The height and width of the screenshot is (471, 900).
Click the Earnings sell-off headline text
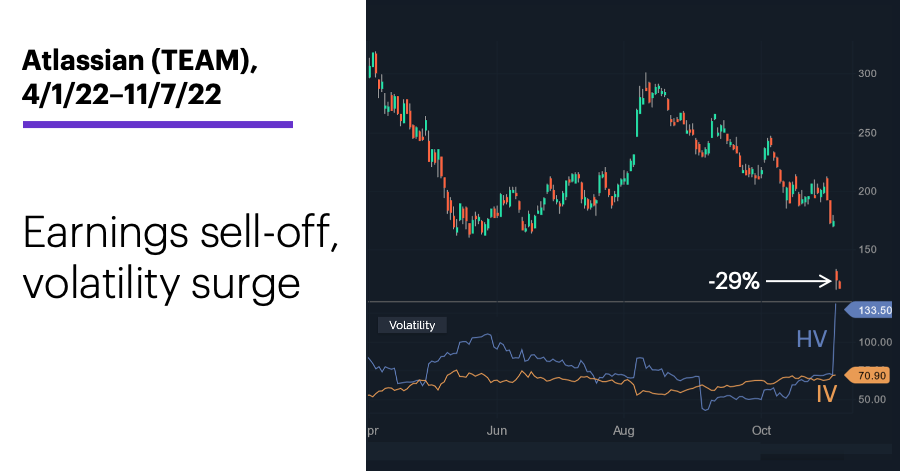pyautogui.click(x=181, y=232)
